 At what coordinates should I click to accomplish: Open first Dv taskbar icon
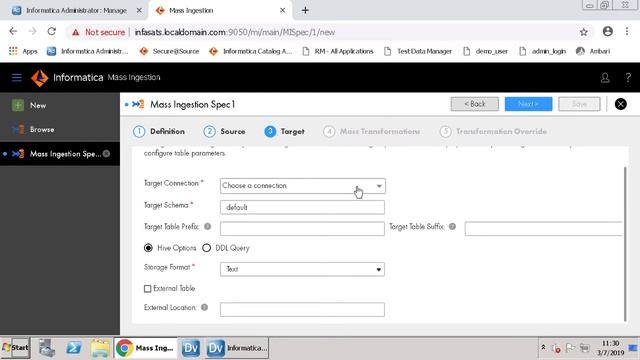click(191, 348)
